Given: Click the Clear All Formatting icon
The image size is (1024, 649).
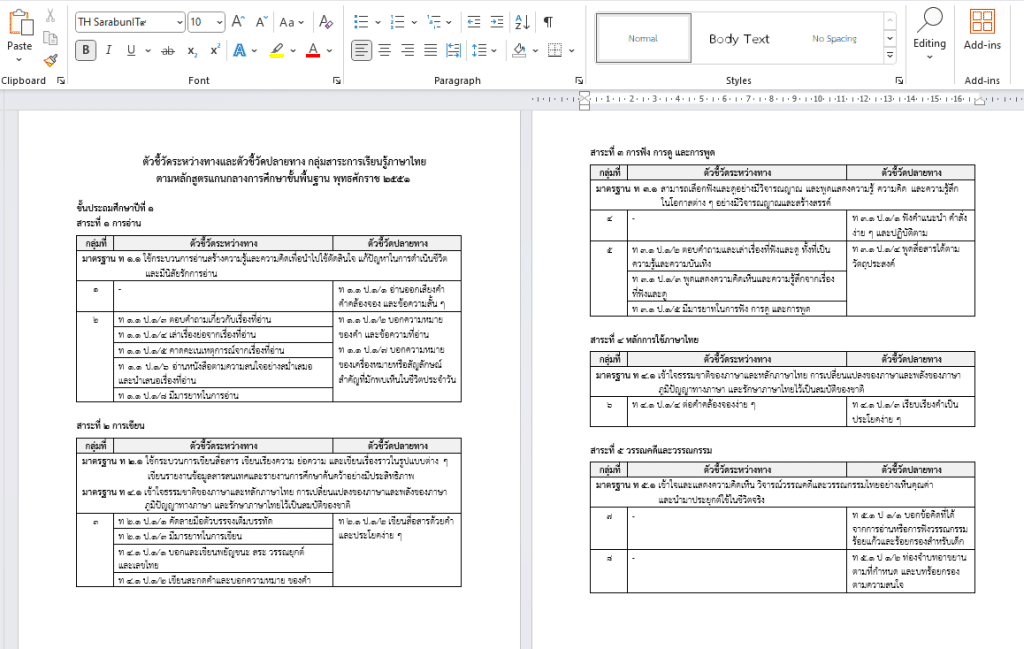Looking at the screenshot, I should (x=326, y=22).
